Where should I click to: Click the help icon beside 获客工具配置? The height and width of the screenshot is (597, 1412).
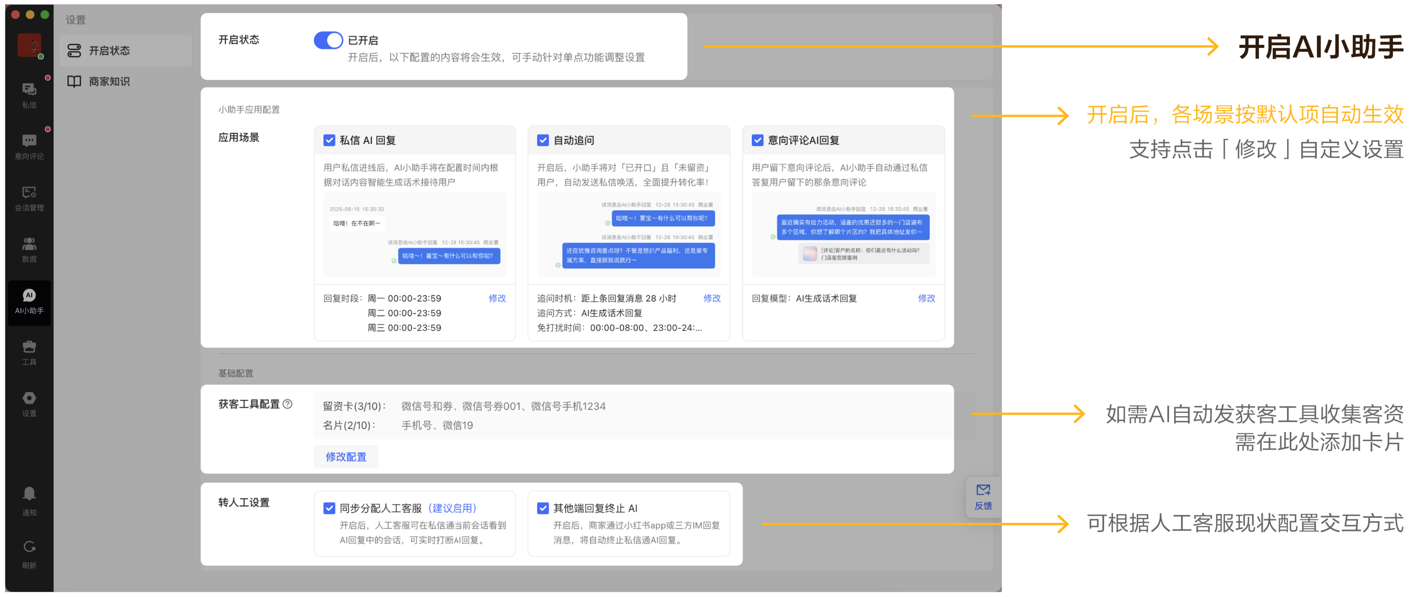tap(288, 404)
